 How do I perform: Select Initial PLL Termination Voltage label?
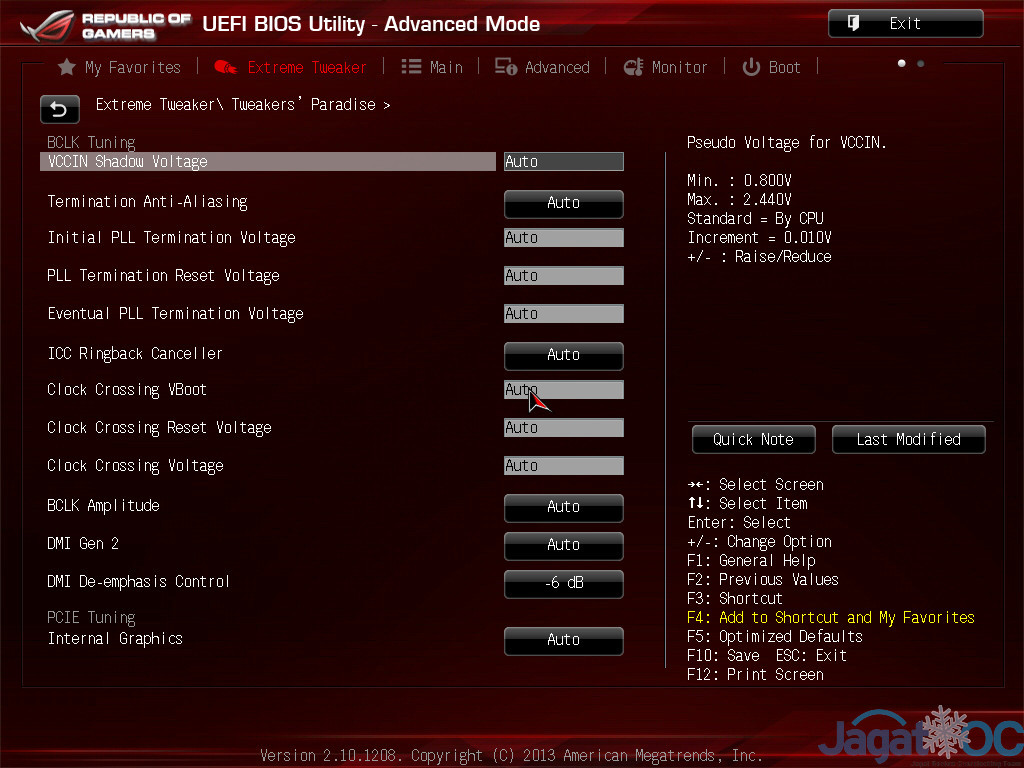click(x=171, y=238)
